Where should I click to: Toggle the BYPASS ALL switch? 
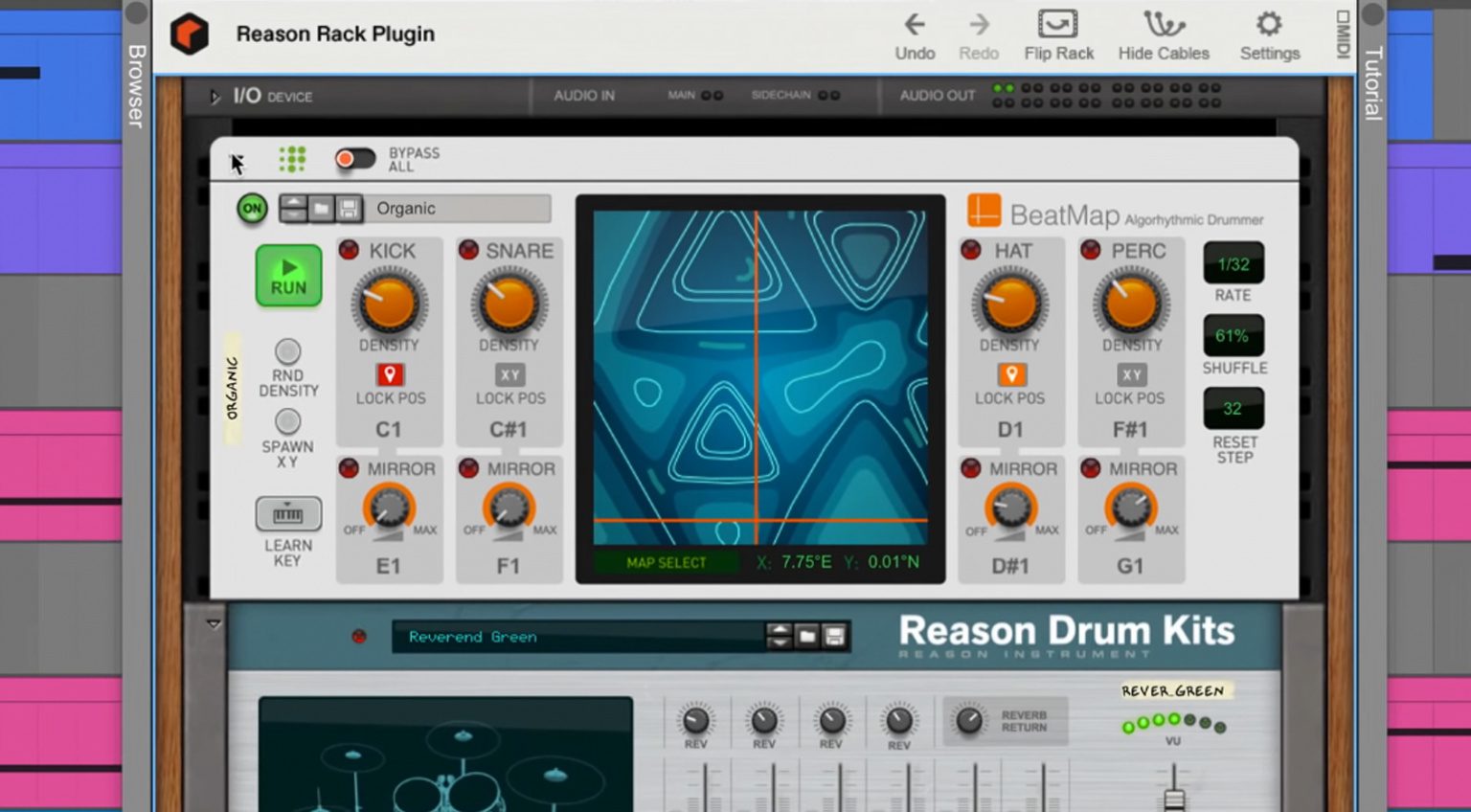[x=355, y=159]
